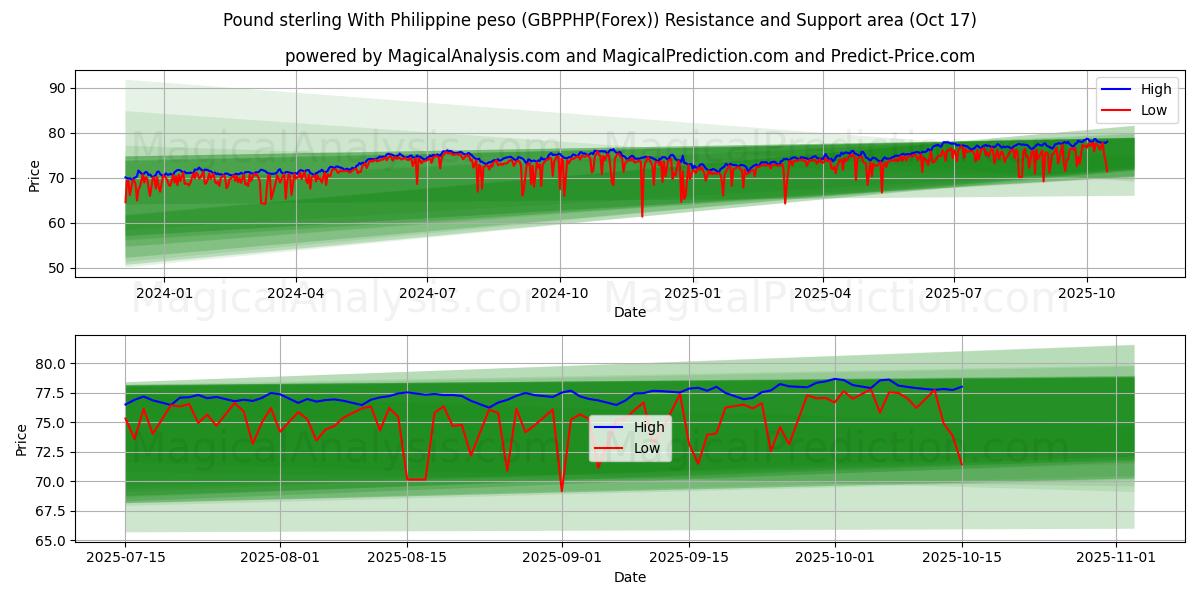
Task: Click the 2024-07 tick on top chart
Action: click(427, 293)
